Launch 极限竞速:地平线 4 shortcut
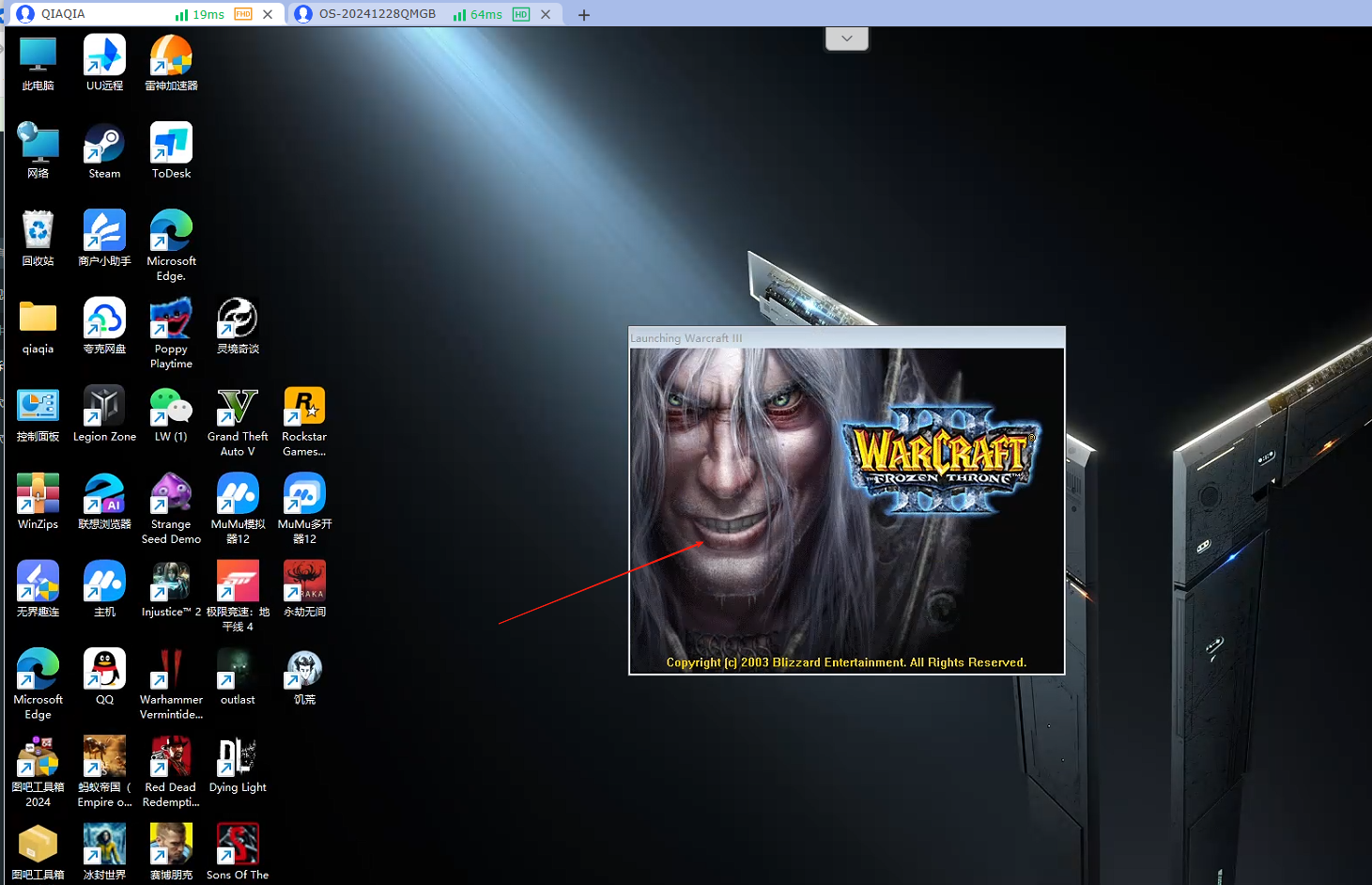 point(238,596)
